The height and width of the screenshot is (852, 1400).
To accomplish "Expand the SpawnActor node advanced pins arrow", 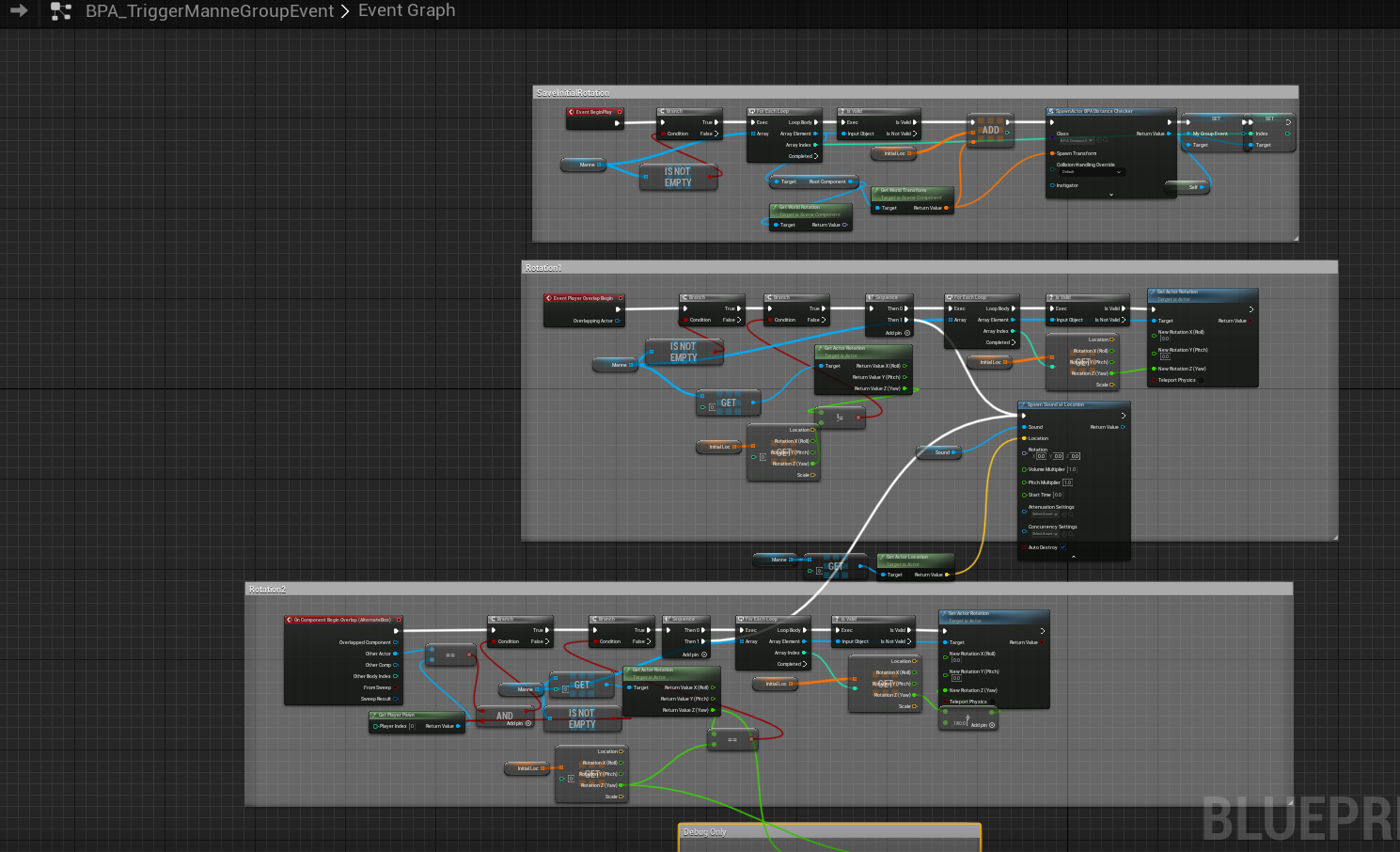I will click(1111, 195).
